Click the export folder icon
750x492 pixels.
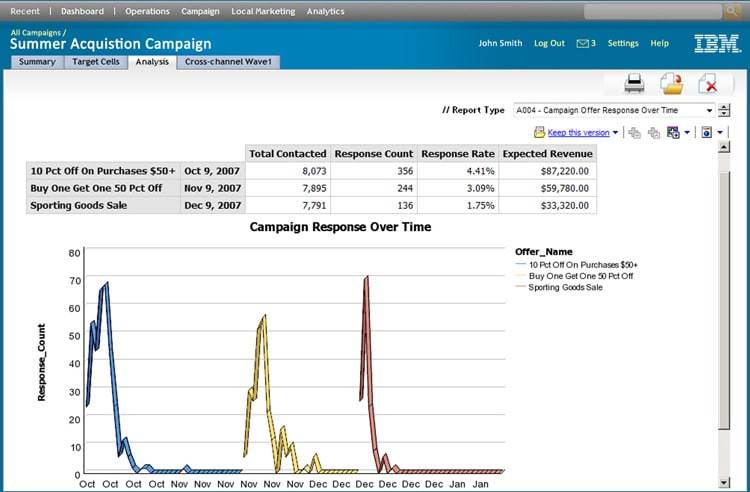671,83
